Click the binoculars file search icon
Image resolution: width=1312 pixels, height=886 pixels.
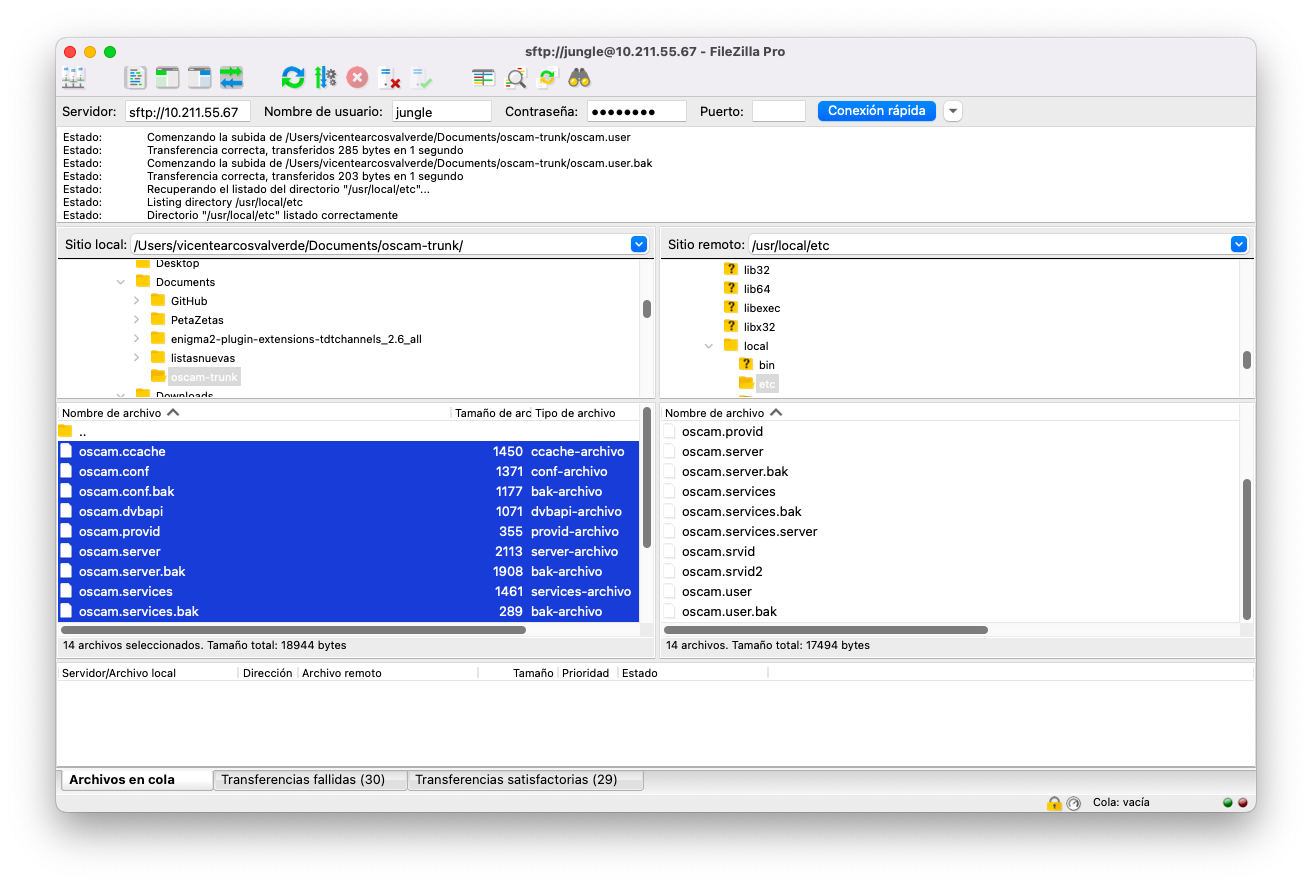point(579,78)
